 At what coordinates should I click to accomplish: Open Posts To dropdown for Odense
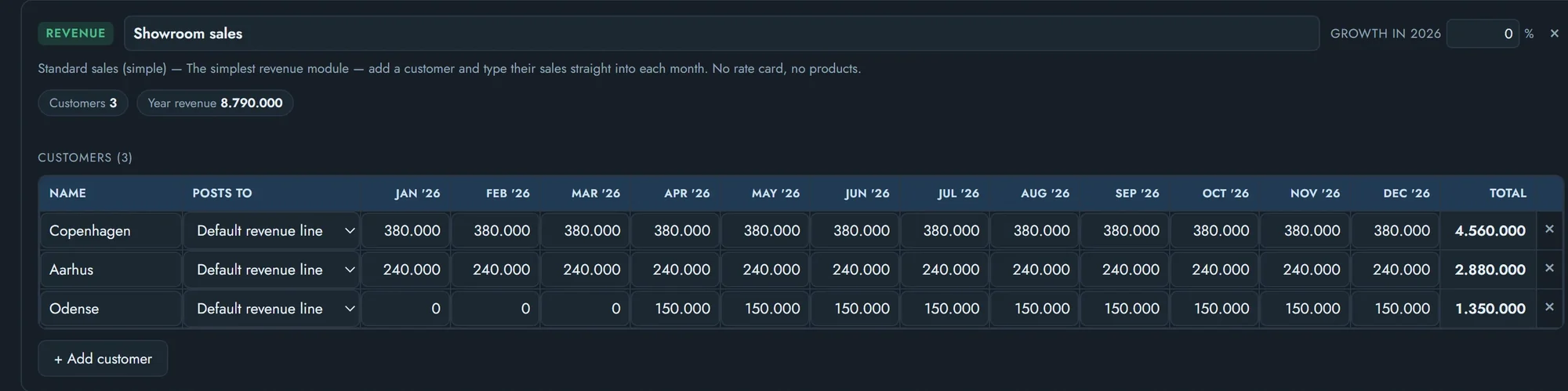[x=271, y=309]
